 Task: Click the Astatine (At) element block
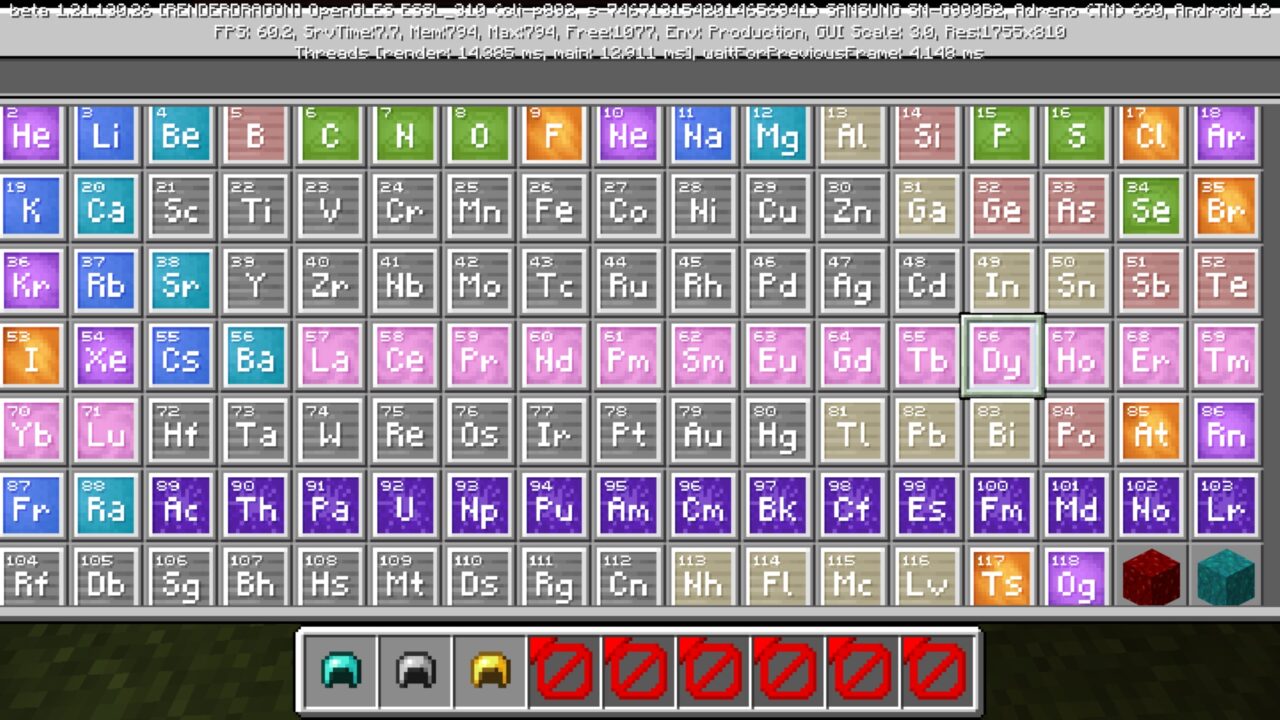(1150, 432)
